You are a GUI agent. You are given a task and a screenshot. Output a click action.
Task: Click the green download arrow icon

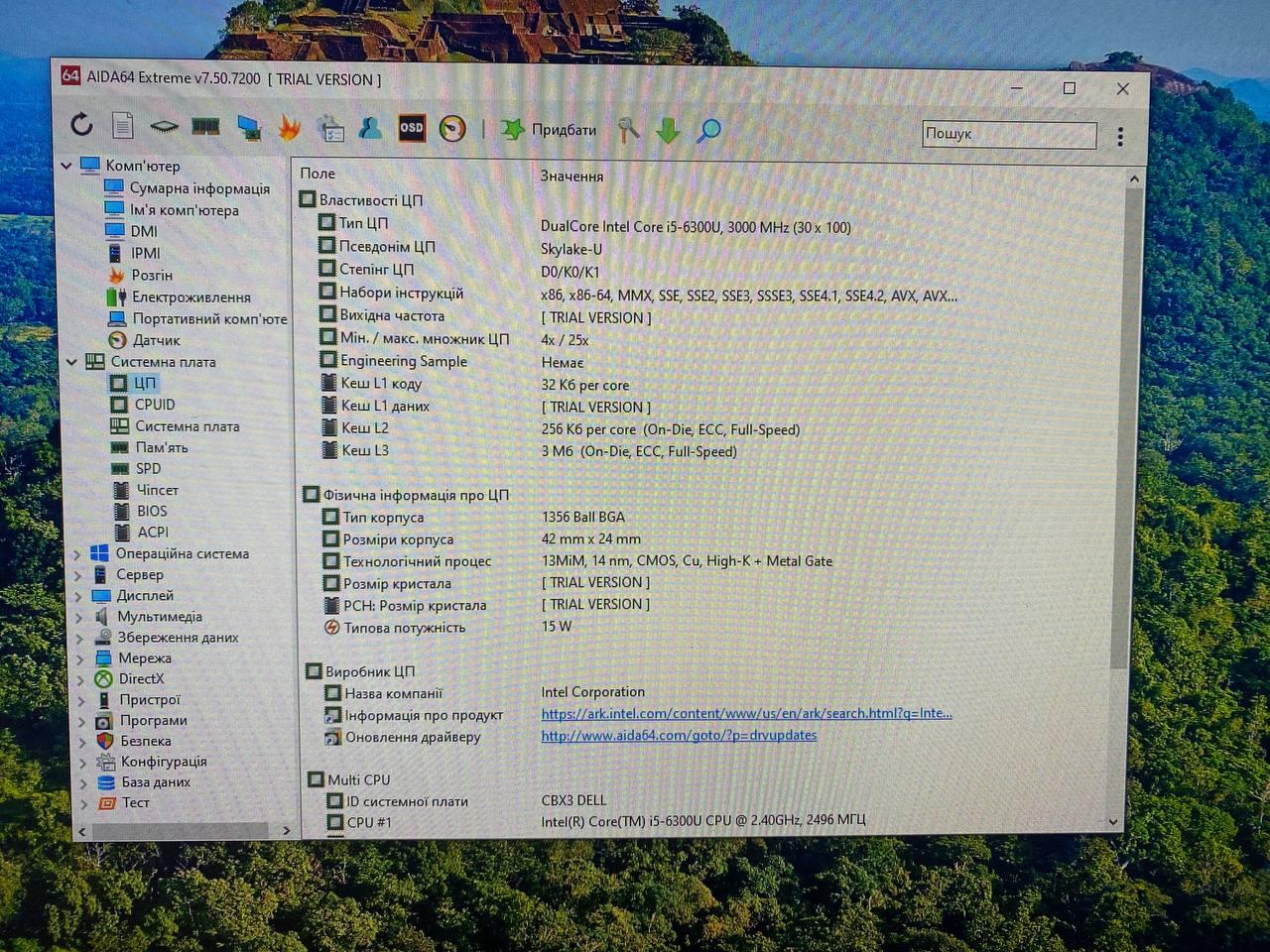(668, 130)
